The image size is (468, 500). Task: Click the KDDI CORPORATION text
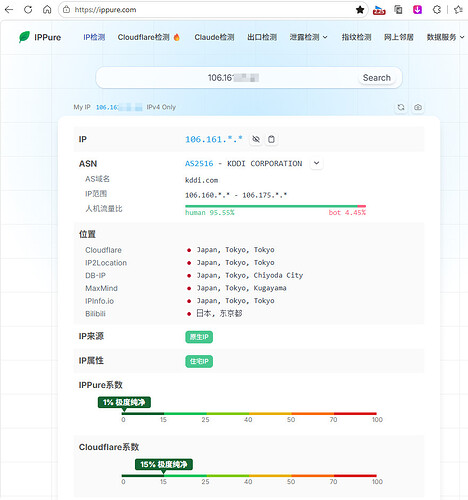pyautogui.click(x=265, y=163)
